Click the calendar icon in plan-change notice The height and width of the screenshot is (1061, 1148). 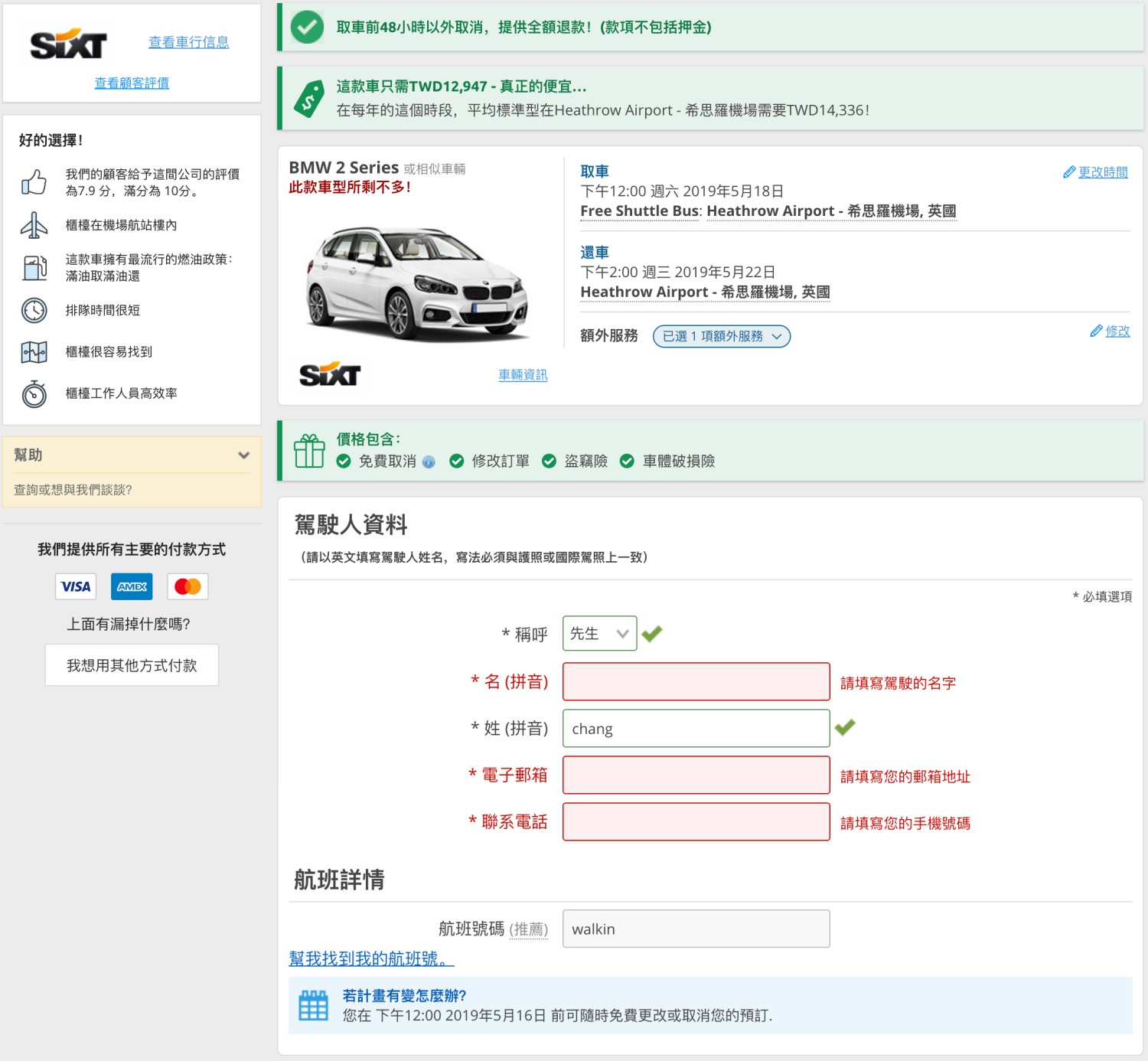tap(313, 1005)
